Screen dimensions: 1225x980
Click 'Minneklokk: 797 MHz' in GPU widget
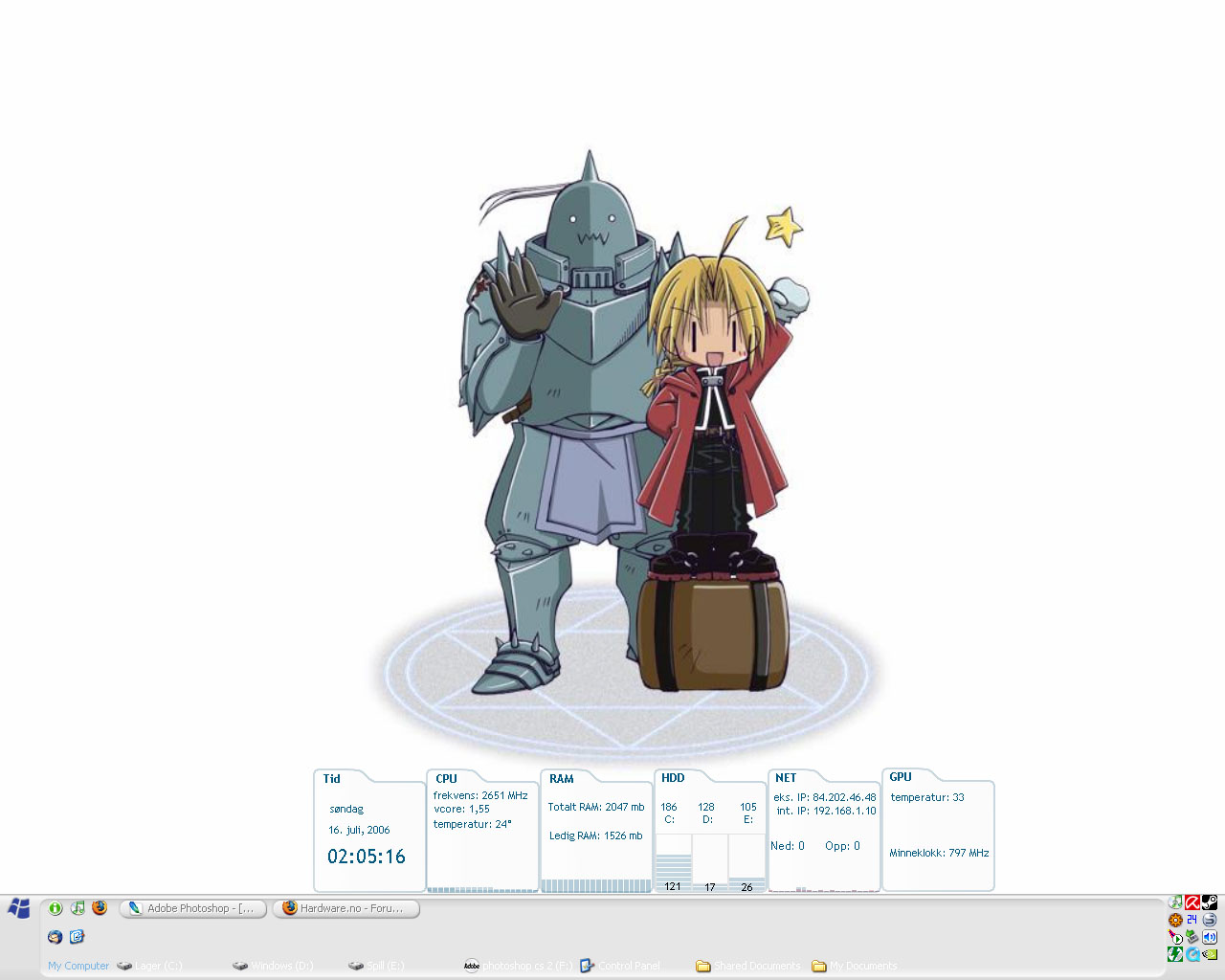(x=939, y=853)
